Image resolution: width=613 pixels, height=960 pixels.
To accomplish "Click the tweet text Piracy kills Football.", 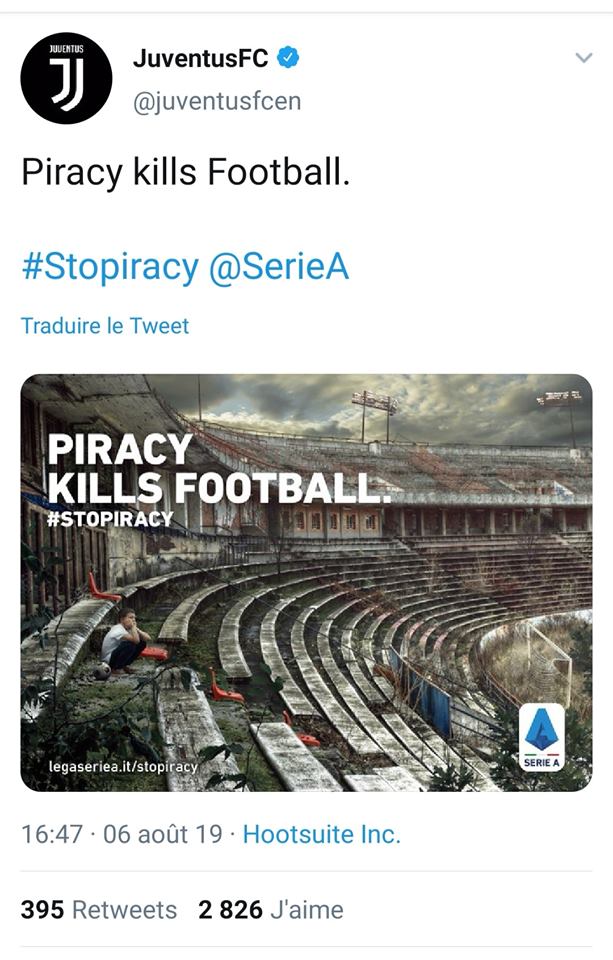I will [x=186, y=171].
